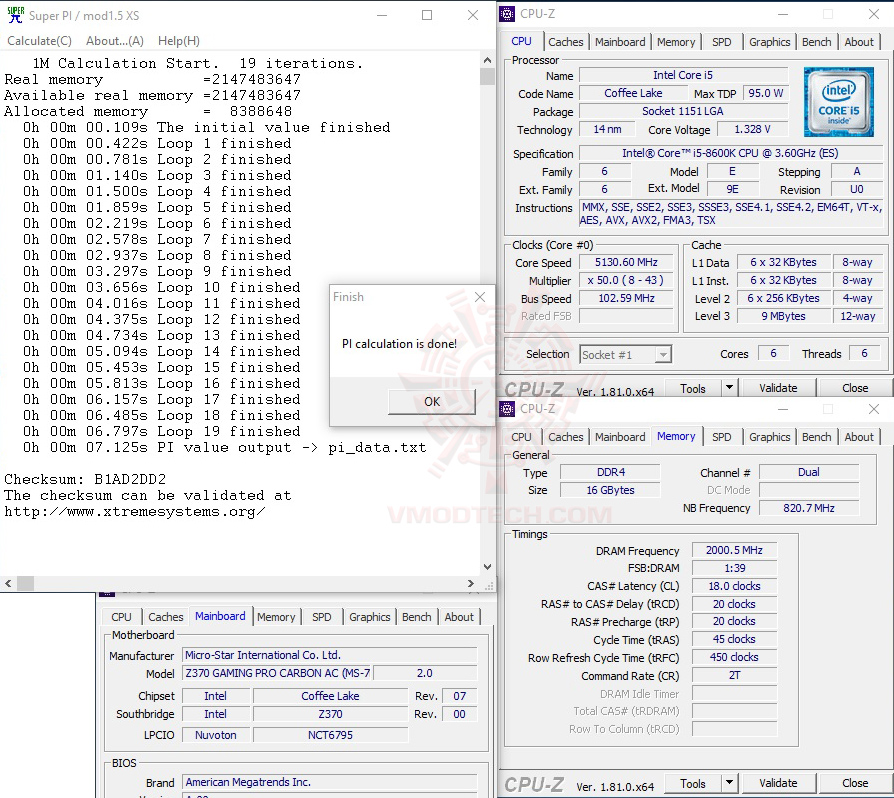Click Super PI horizontal scrollbar right arrow
894x798 pixels.
pos(470,583)
